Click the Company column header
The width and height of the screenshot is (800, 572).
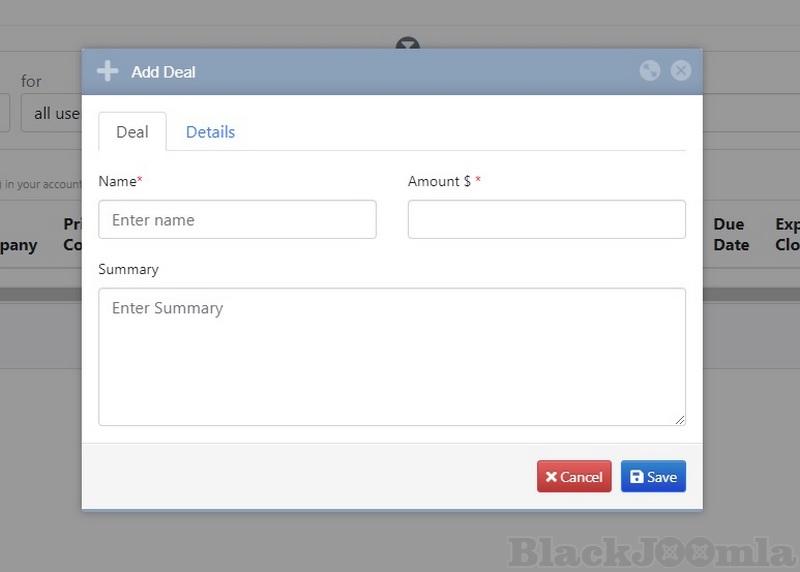pos(18,245)
